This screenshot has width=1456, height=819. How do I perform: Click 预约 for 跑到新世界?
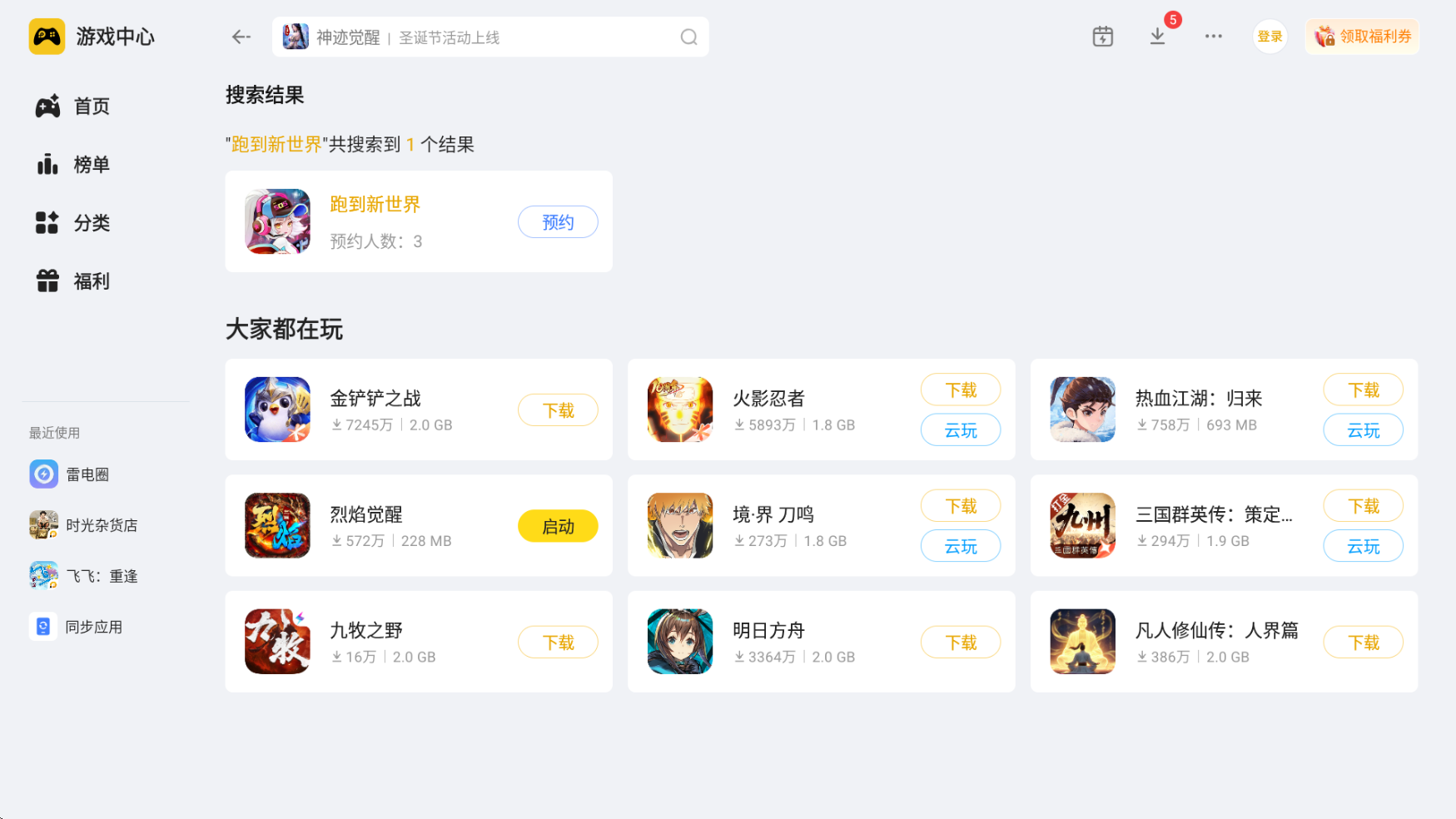558,222
